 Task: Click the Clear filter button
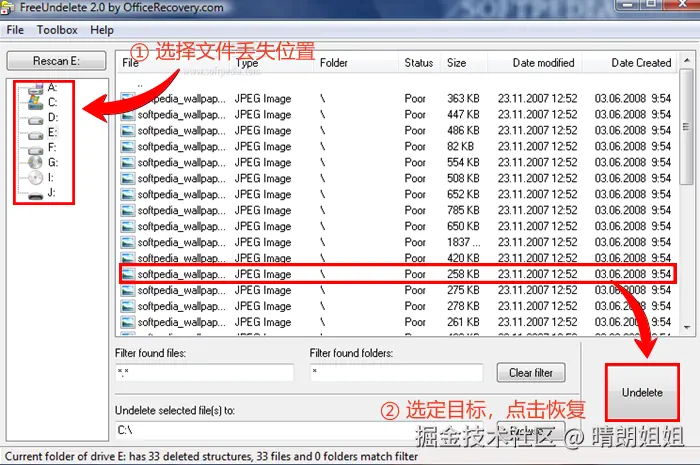[x=531, y=373]
